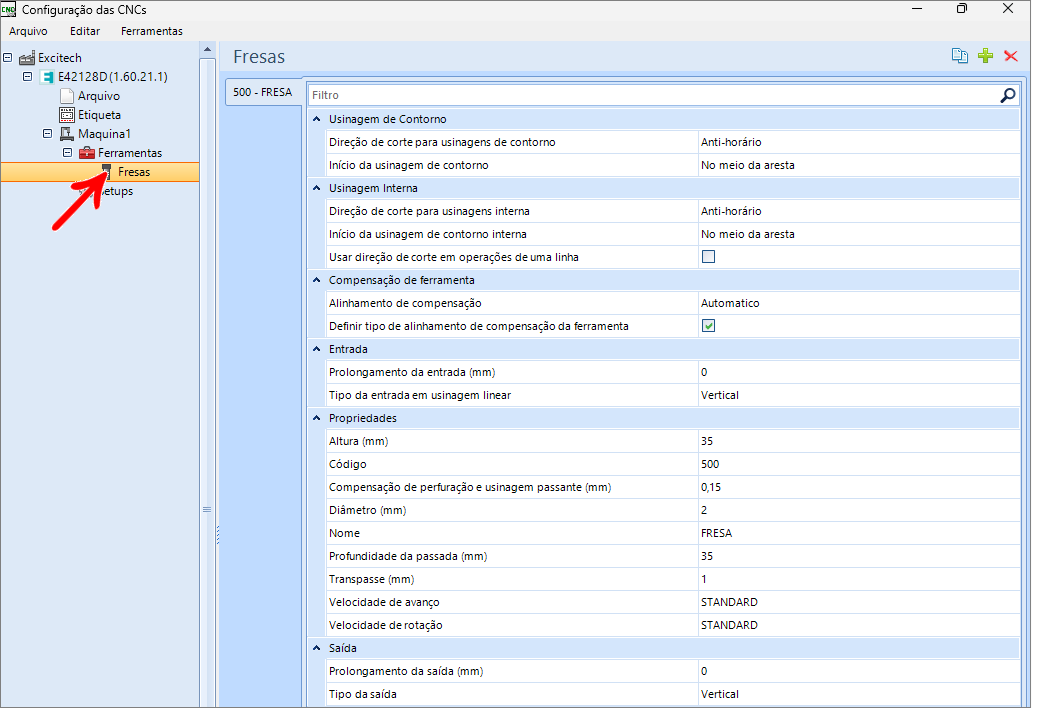Click Vertical value for Tipo da entrada
Screen dimensions: 1037x719
[720, 396]
